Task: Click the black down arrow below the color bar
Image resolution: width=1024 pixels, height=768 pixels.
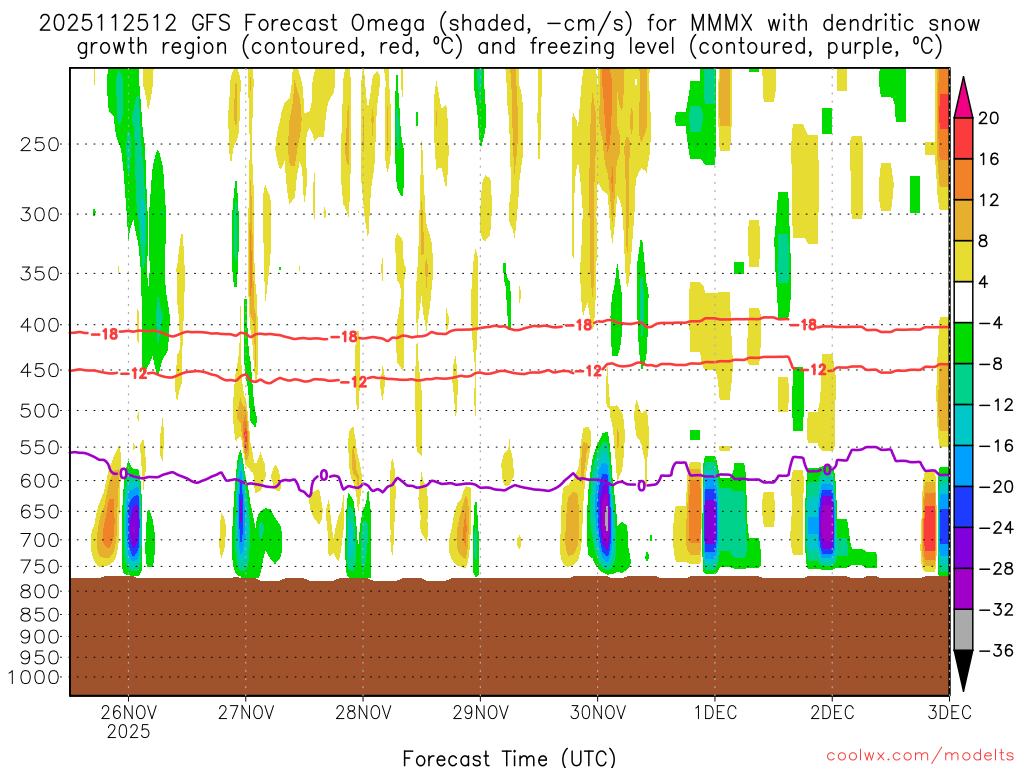Action: point(964,670)
